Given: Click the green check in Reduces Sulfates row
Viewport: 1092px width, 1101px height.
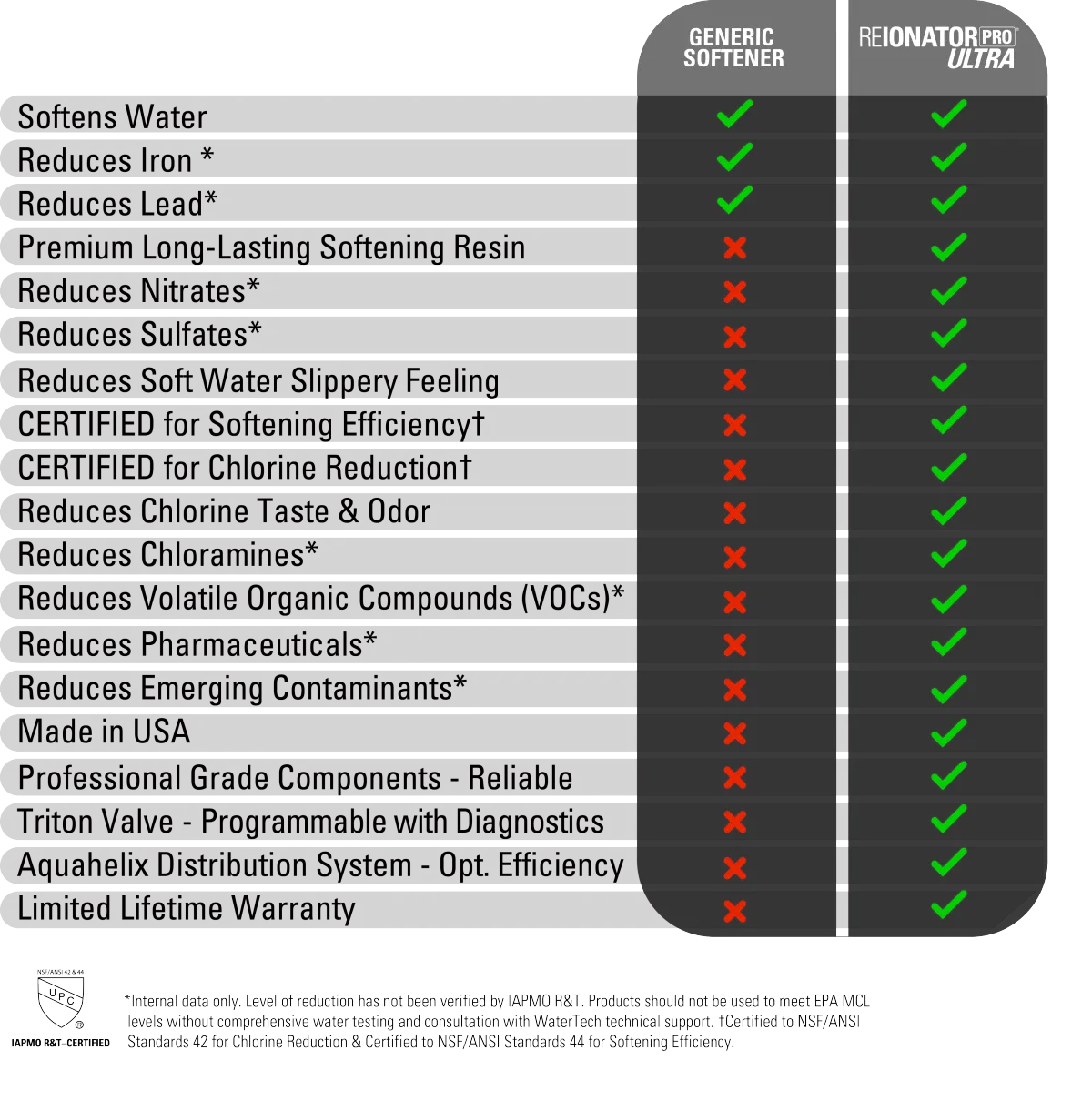Looking at the screenshot, I should (949, 333).
